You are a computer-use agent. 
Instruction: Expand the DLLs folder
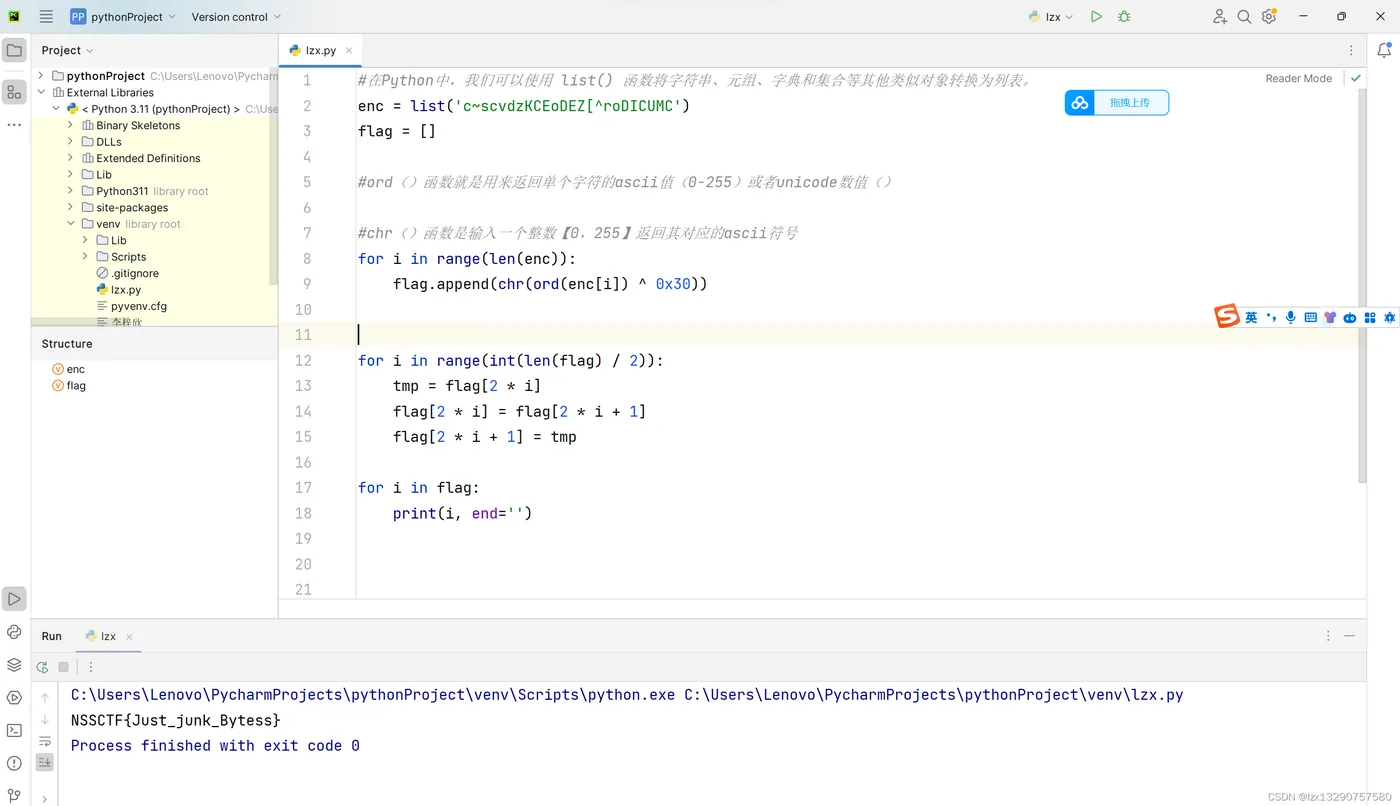point(71,142)
